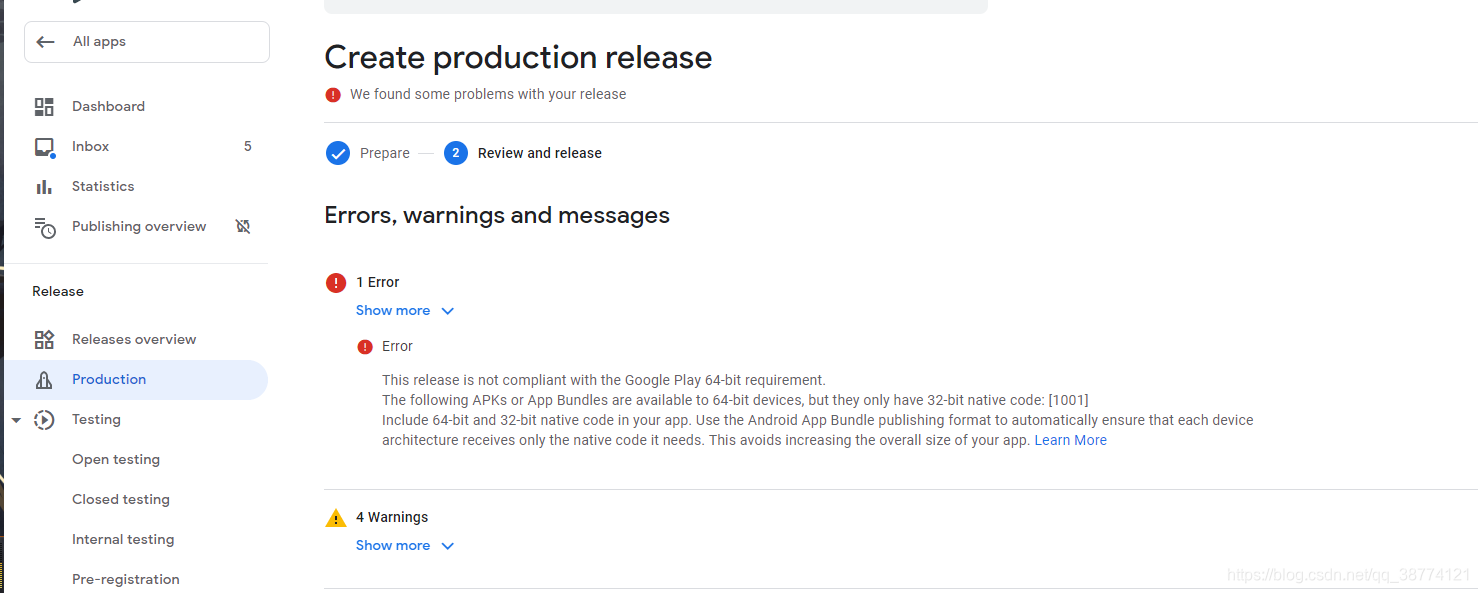Open the Inbox from the sidebar
This screenshot has width=1478, height=593.
pyautogui.click(x=90, y=146)
